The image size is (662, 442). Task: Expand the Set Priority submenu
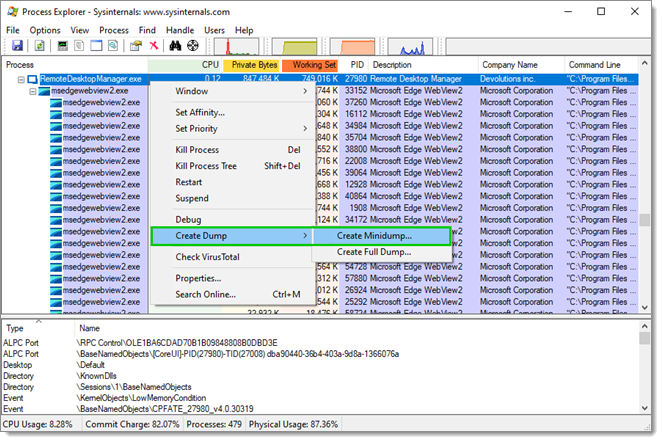pyautogui.click(x=233, y=129)
